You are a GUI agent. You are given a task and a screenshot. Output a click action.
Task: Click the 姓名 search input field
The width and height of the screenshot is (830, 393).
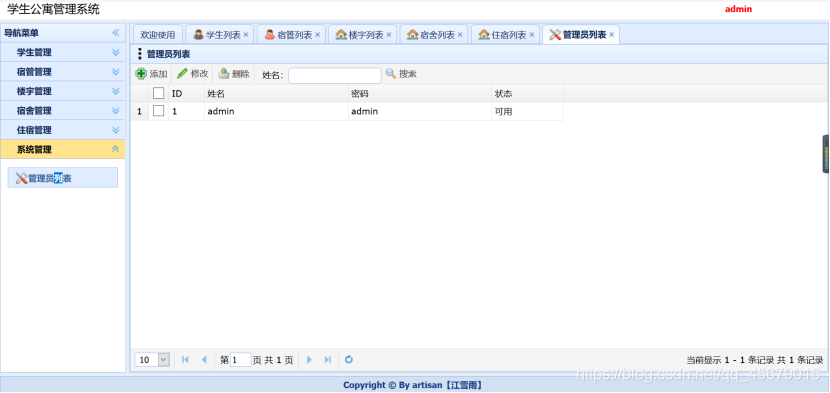pos(335,75)
